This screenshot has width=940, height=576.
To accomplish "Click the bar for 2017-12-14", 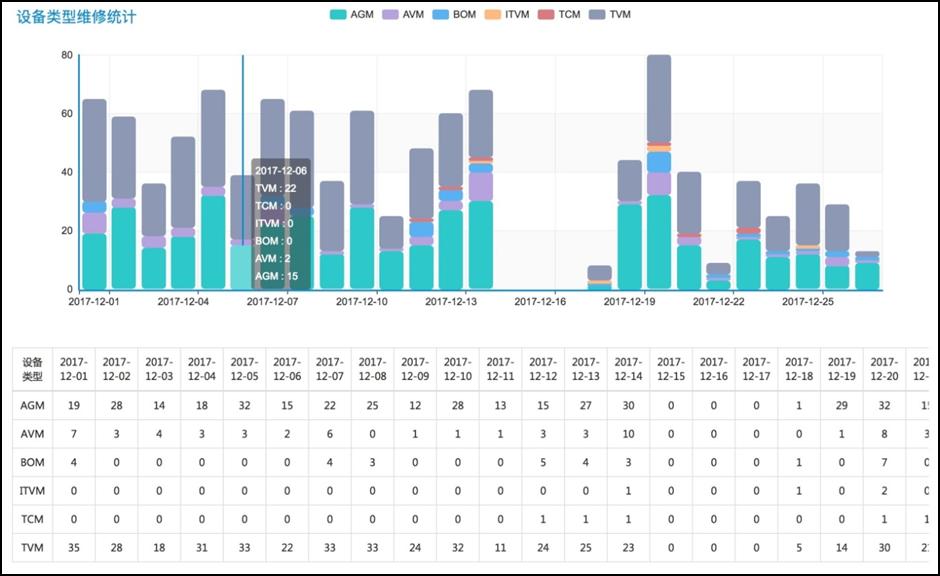I will click(x=481, y=189).
